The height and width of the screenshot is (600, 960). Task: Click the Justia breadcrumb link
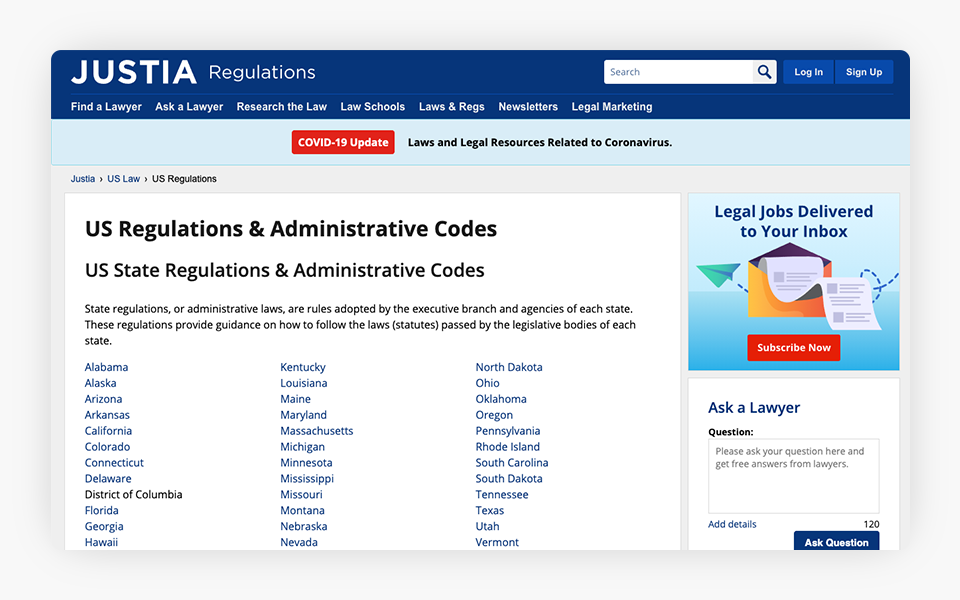coord(83,179)
